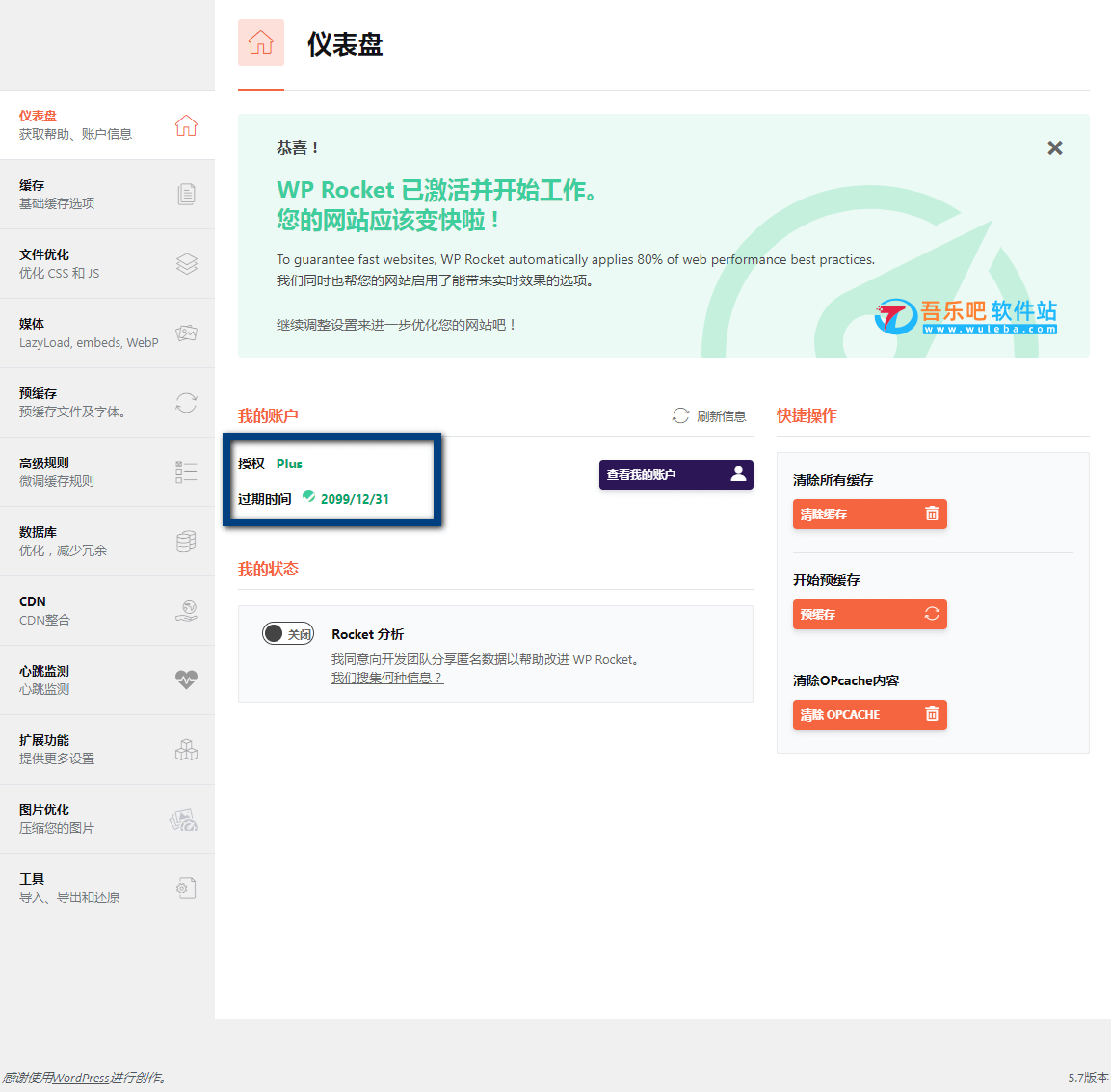Toggle the Rocket 分析 switch
This screenshot has height=1092, width=1111.
(x=288, y=633)
